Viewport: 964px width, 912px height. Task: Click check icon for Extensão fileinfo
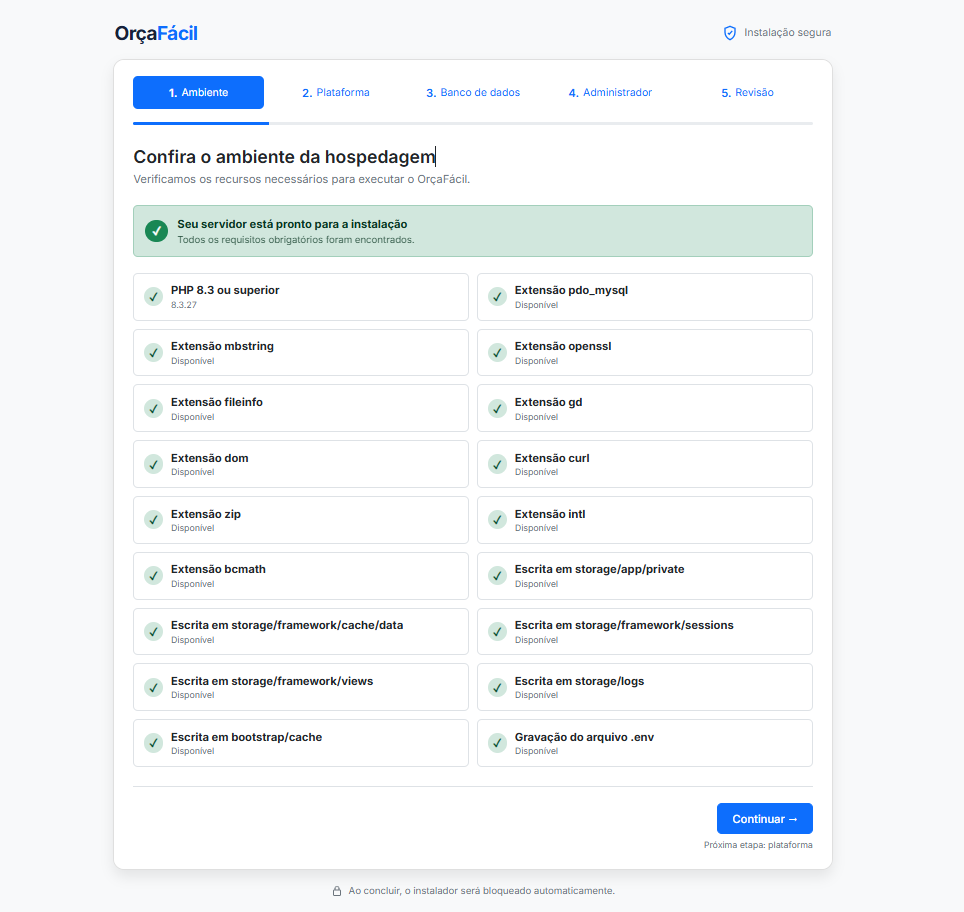pyautogui.click(x=153, y=408)
